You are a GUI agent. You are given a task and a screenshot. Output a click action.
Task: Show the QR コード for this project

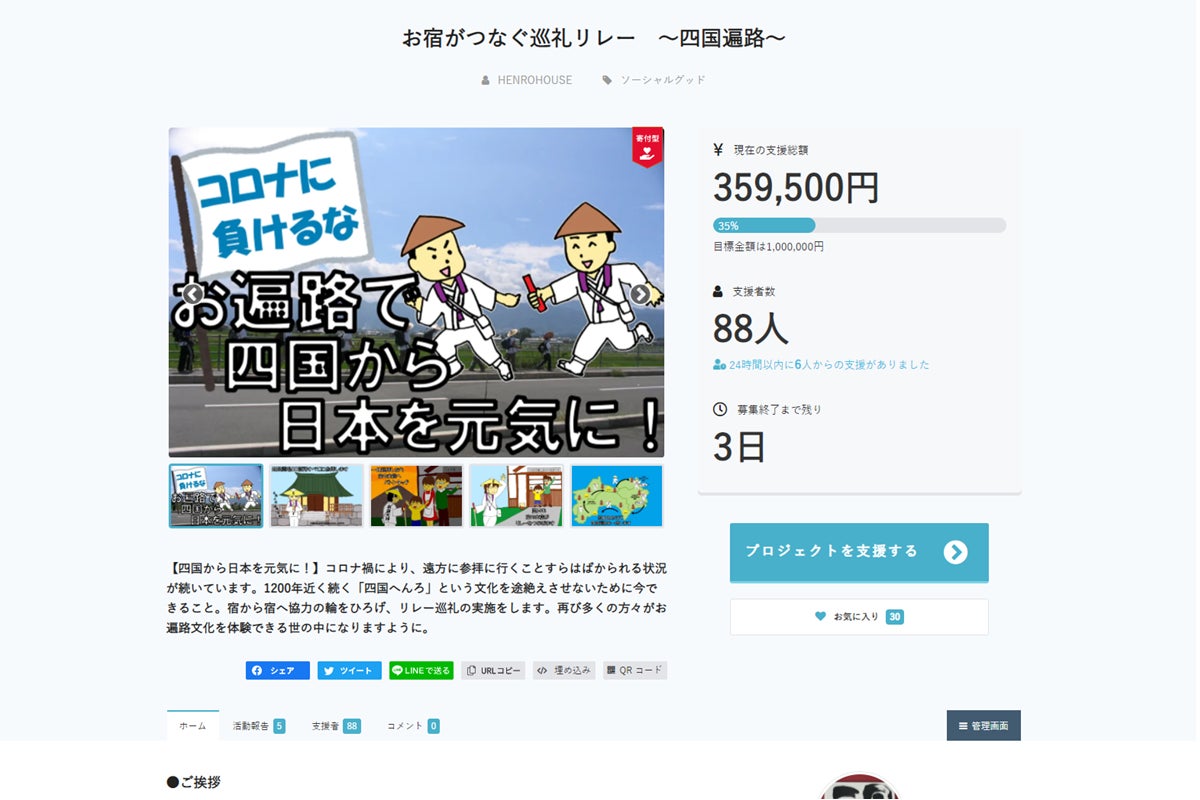(635, 671)
